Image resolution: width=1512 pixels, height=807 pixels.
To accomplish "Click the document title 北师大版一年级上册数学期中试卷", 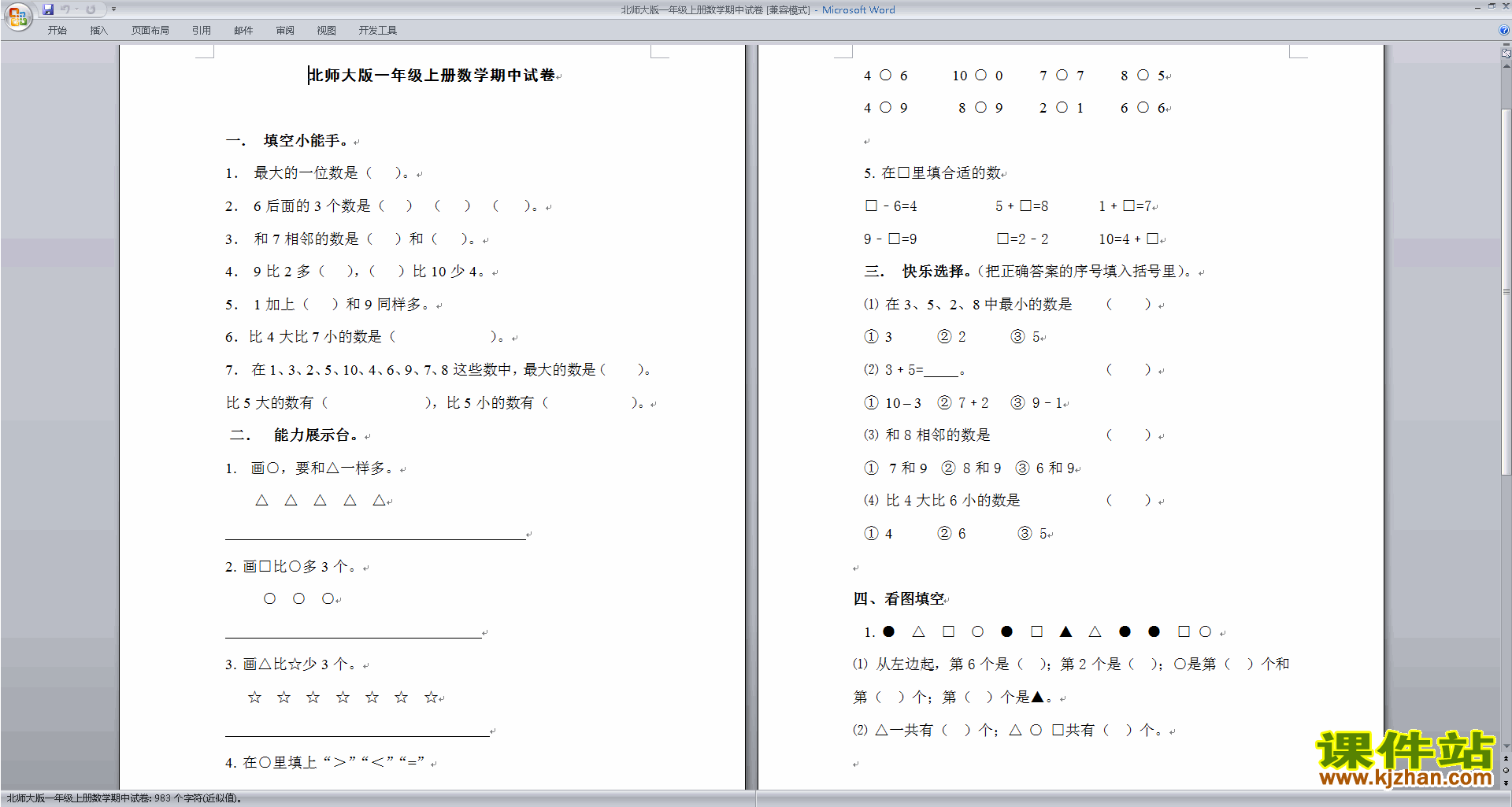I will tap(432, 76).
